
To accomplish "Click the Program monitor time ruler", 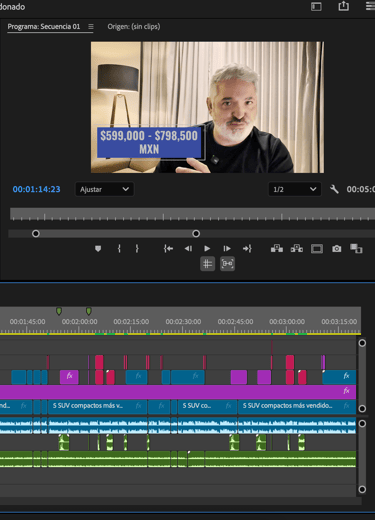I will 192,214.
